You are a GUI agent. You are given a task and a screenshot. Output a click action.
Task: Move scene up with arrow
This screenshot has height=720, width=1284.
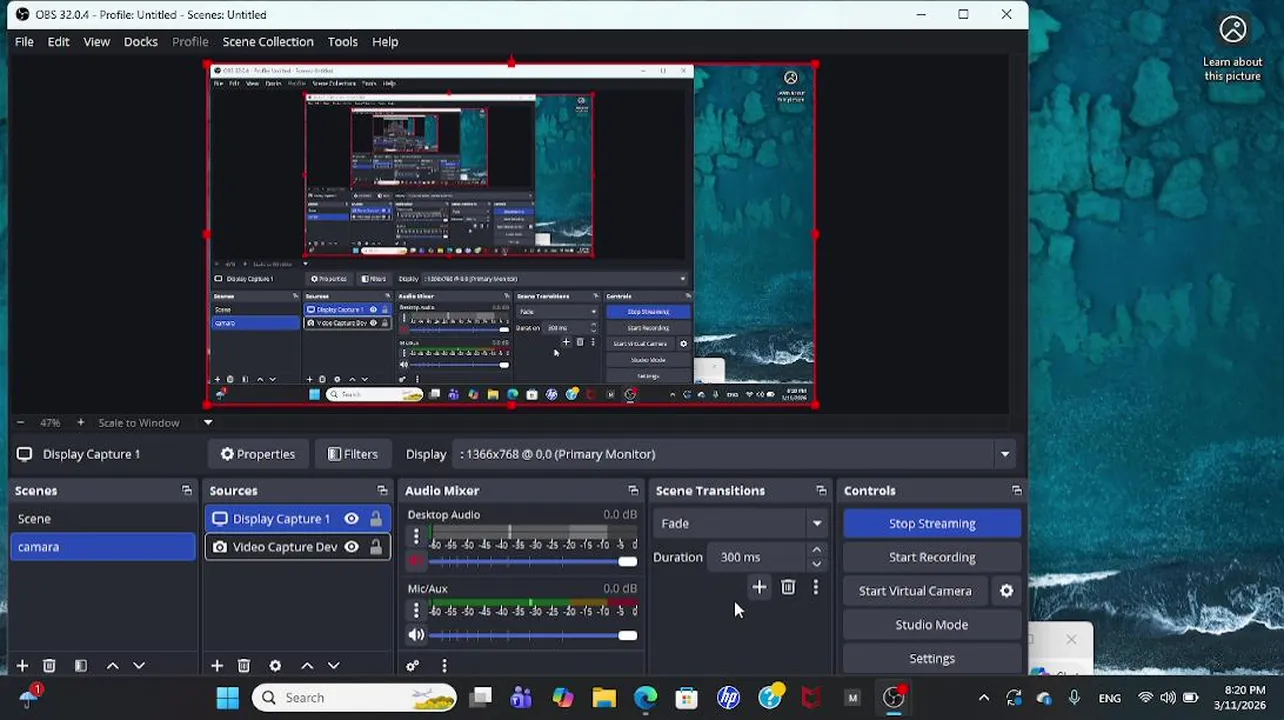pos(113,666)
